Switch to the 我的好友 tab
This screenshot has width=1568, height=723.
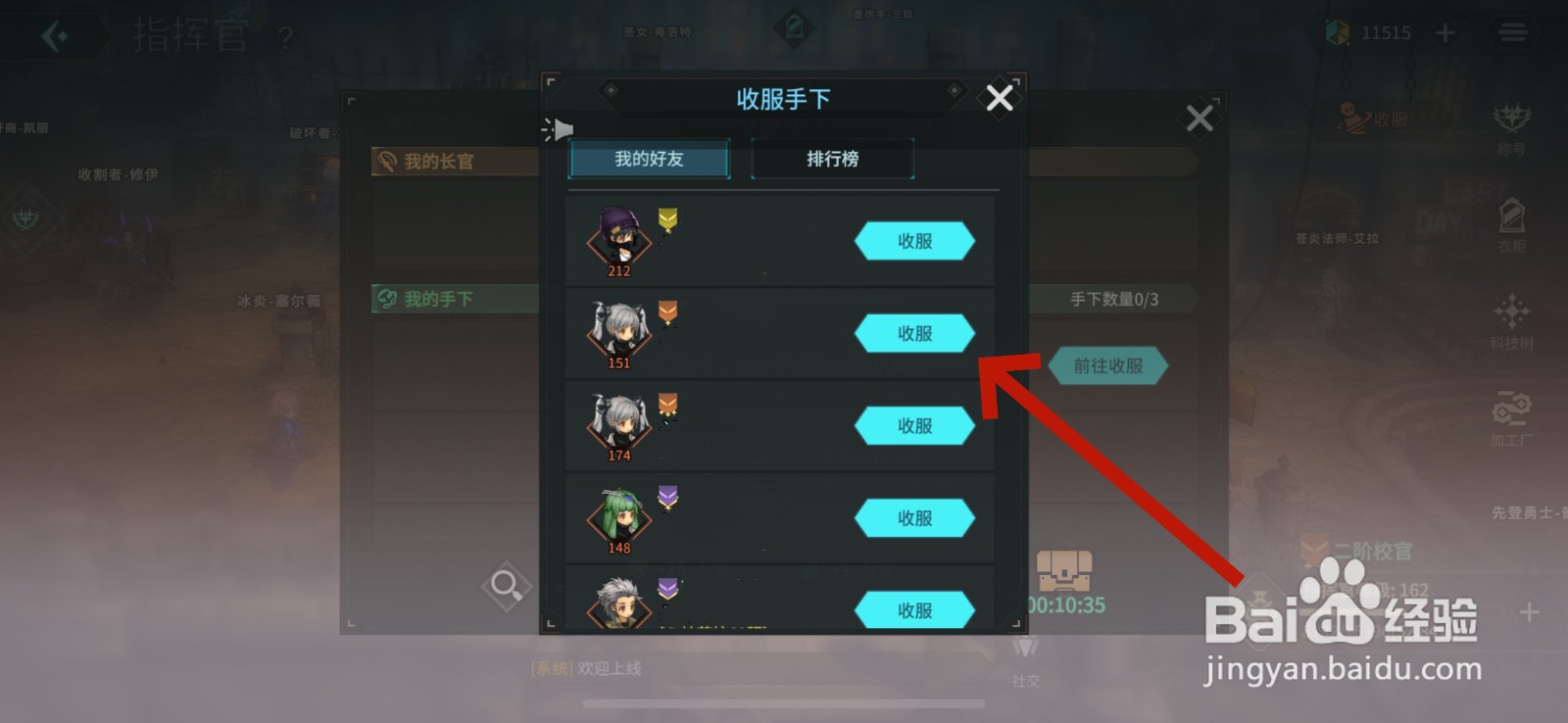coord(649,159)
